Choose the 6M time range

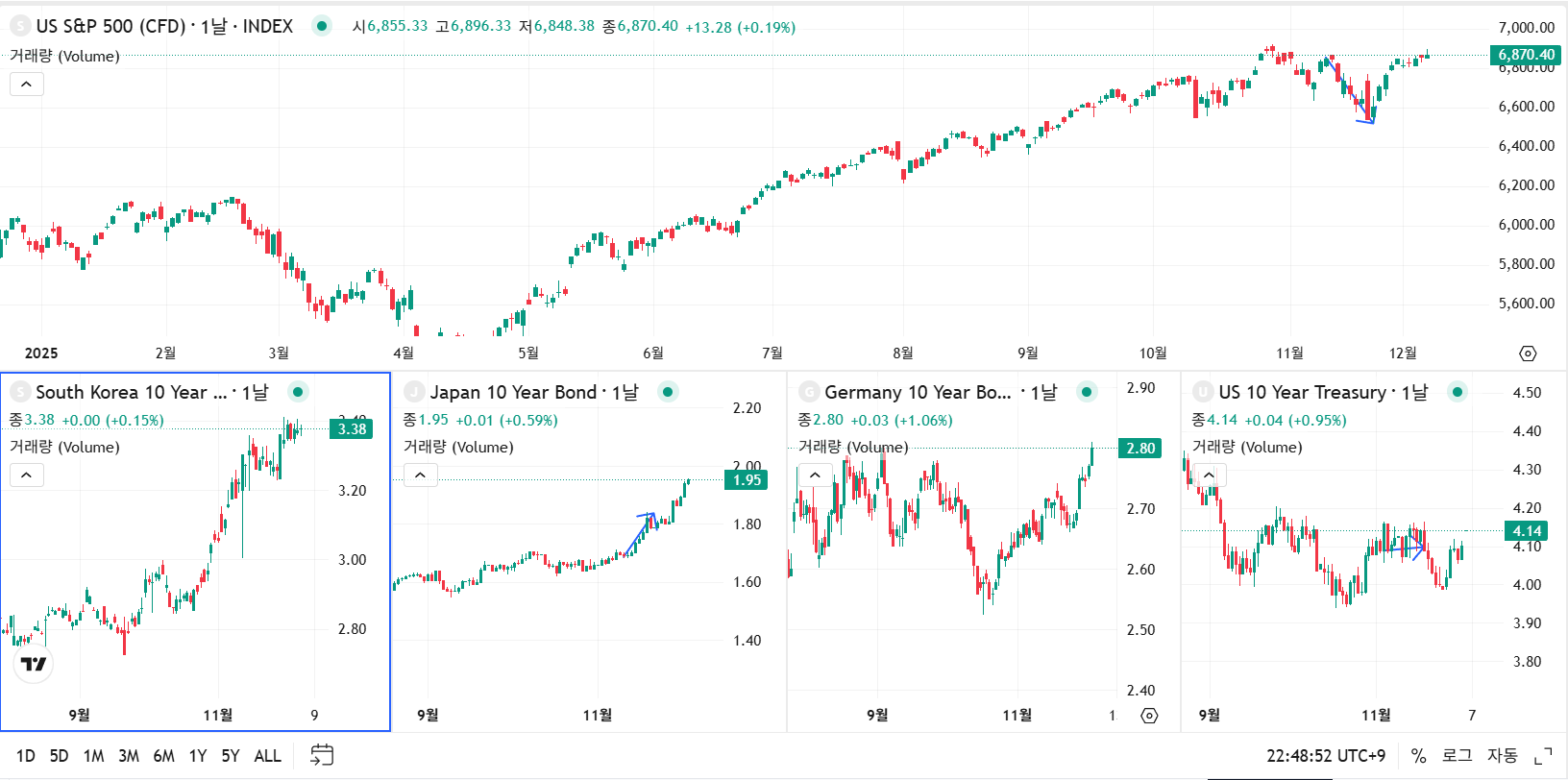tap(164, 756)
